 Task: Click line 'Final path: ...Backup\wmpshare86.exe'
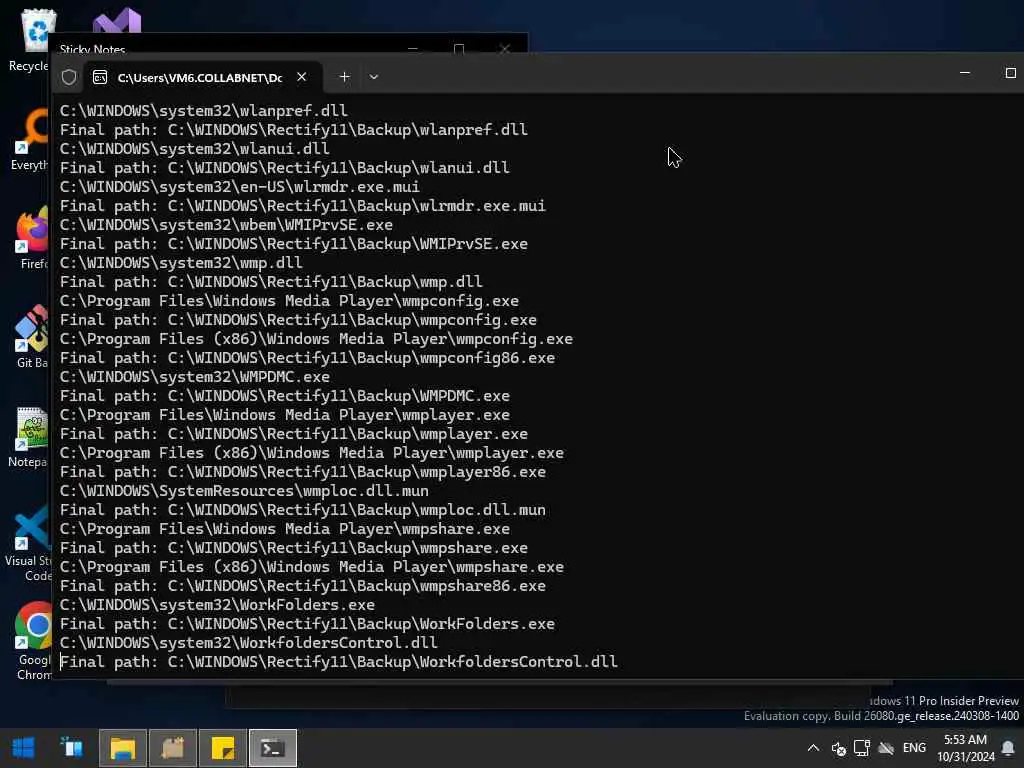click(x=303, y=586)
